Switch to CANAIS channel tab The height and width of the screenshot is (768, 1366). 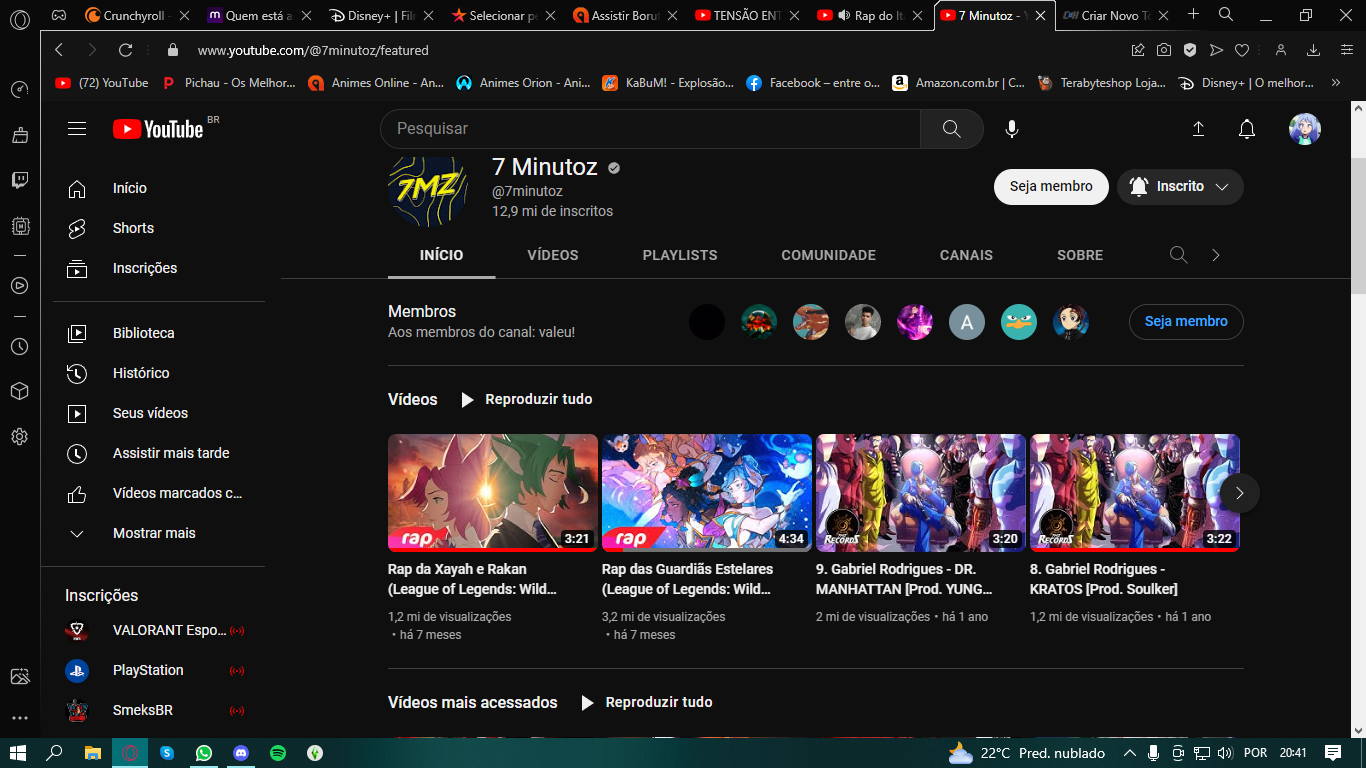coord(966,255)
